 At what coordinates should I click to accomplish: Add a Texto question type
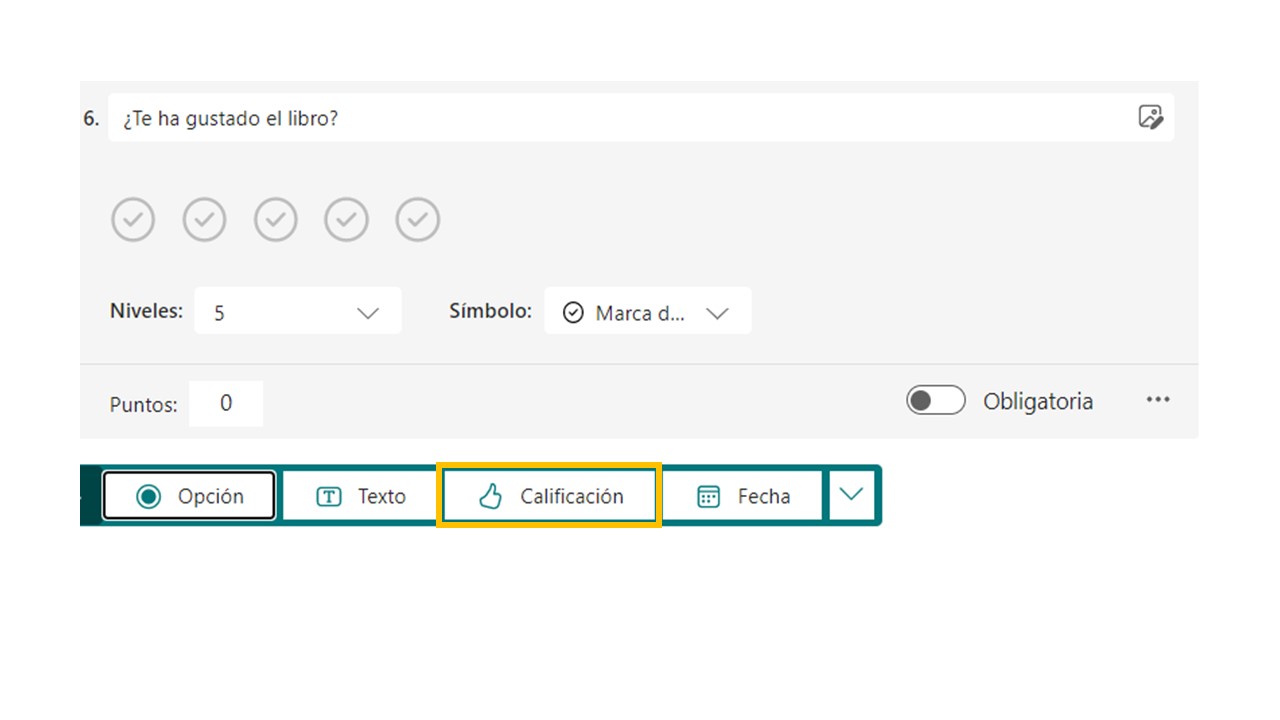pyautogui.click(x=360, y=496)
